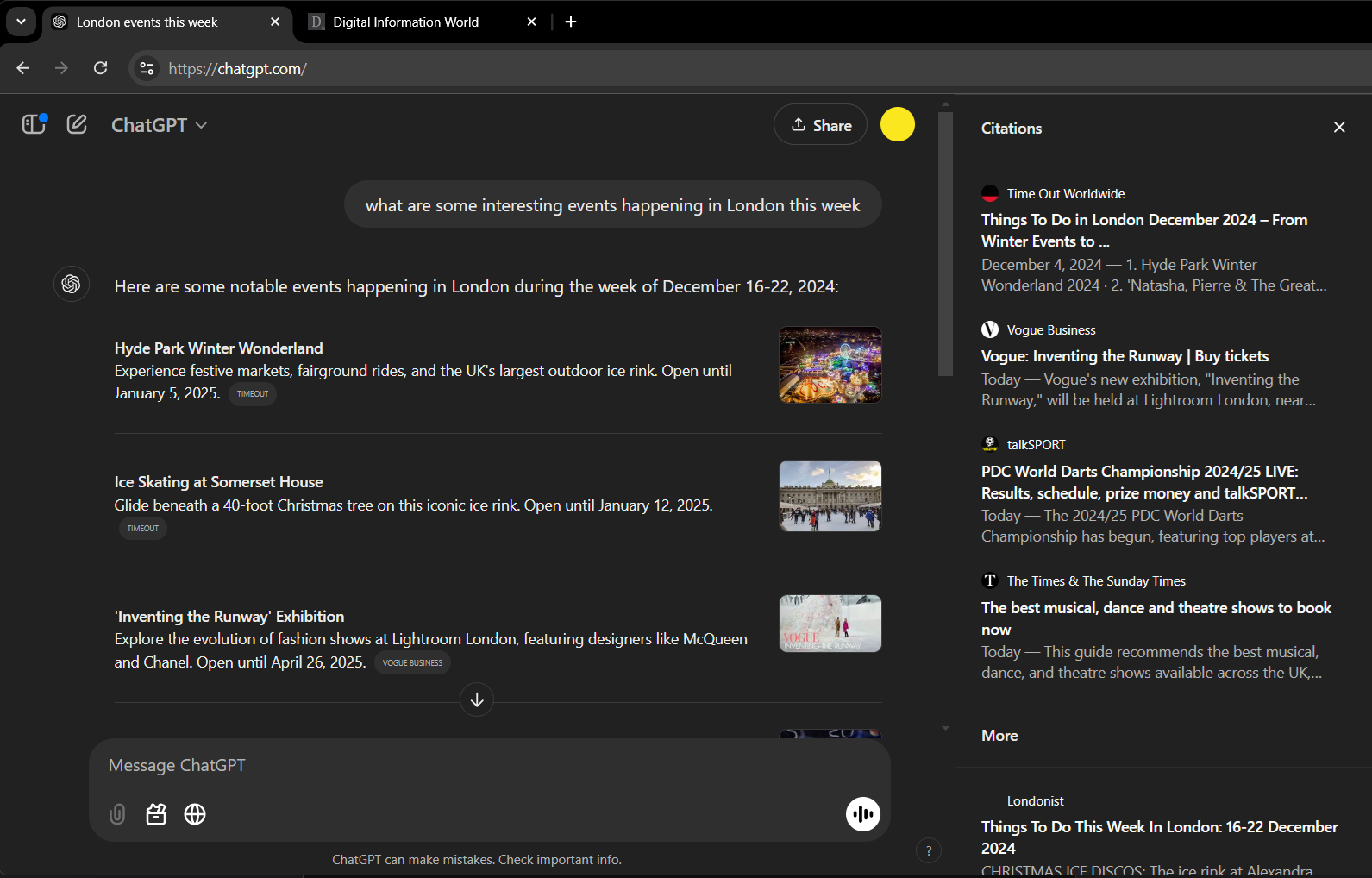Open the sidebar panel icon
1372x878 pixels.
[34, 124]
